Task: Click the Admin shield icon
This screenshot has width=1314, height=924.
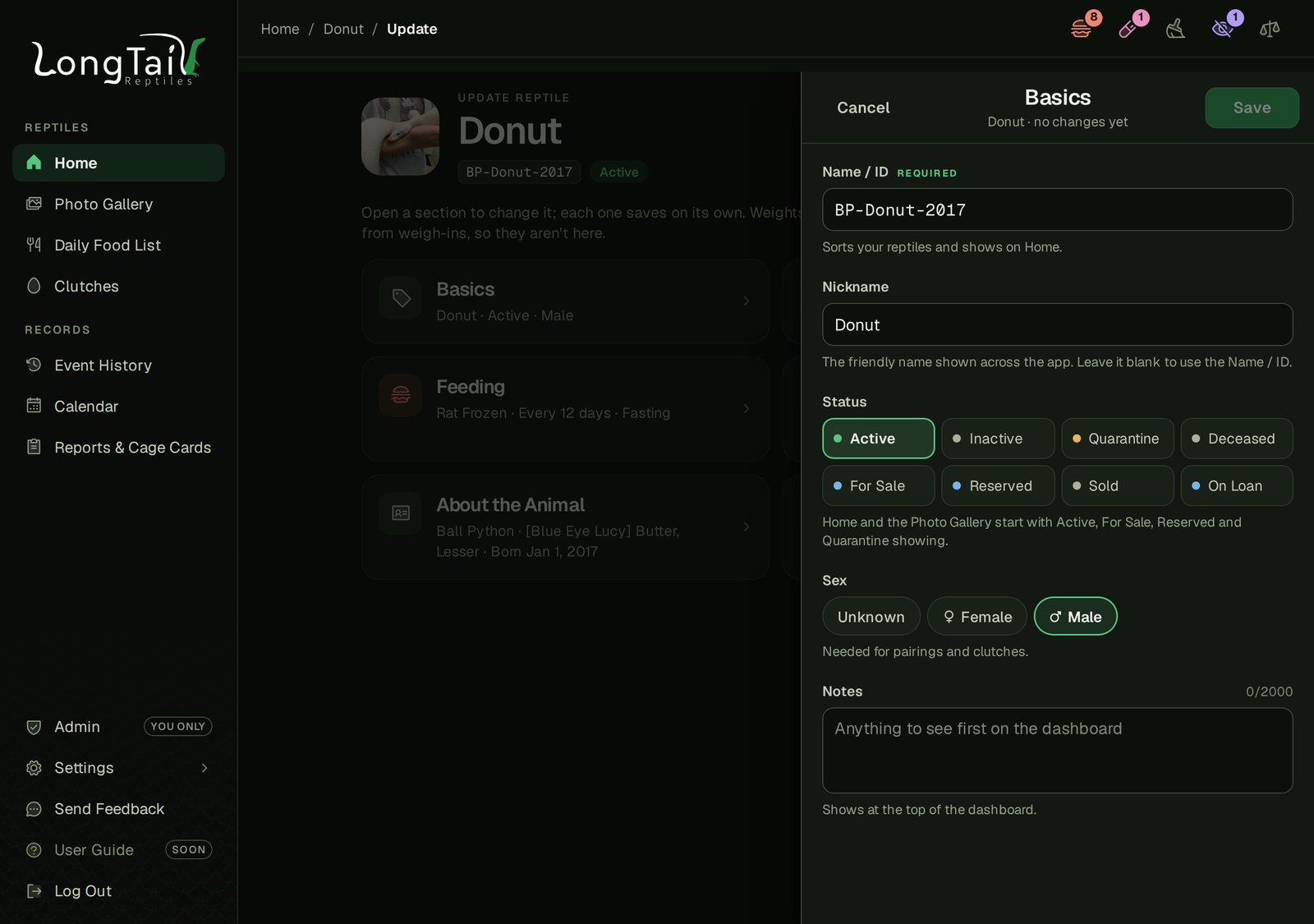Action: [x=34, y=727]
